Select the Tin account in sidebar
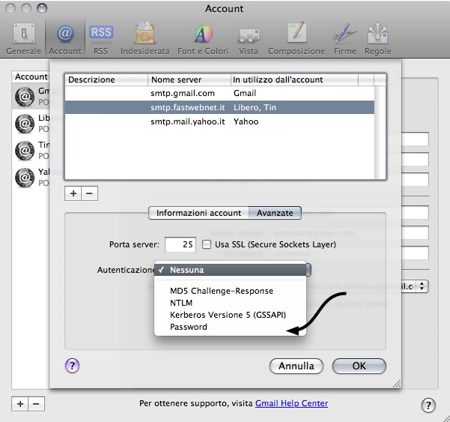450x422 pixels. tap(31, 150)
